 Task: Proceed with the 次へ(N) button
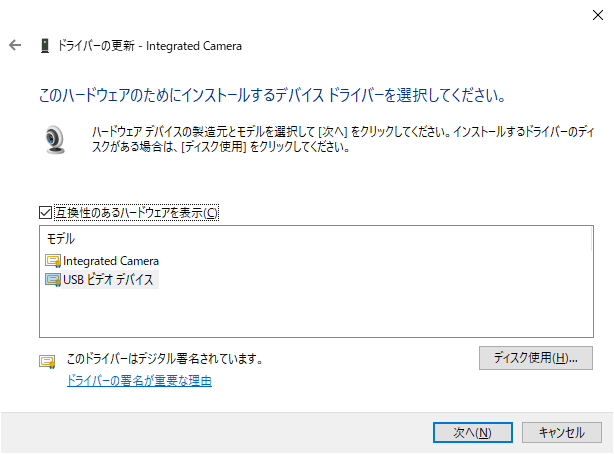click(x=473, y=432)
